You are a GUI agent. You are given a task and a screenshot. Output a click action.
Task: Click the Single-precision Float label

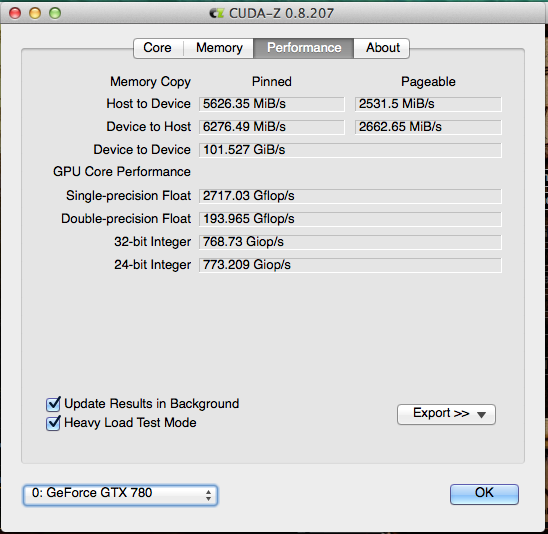129,196
